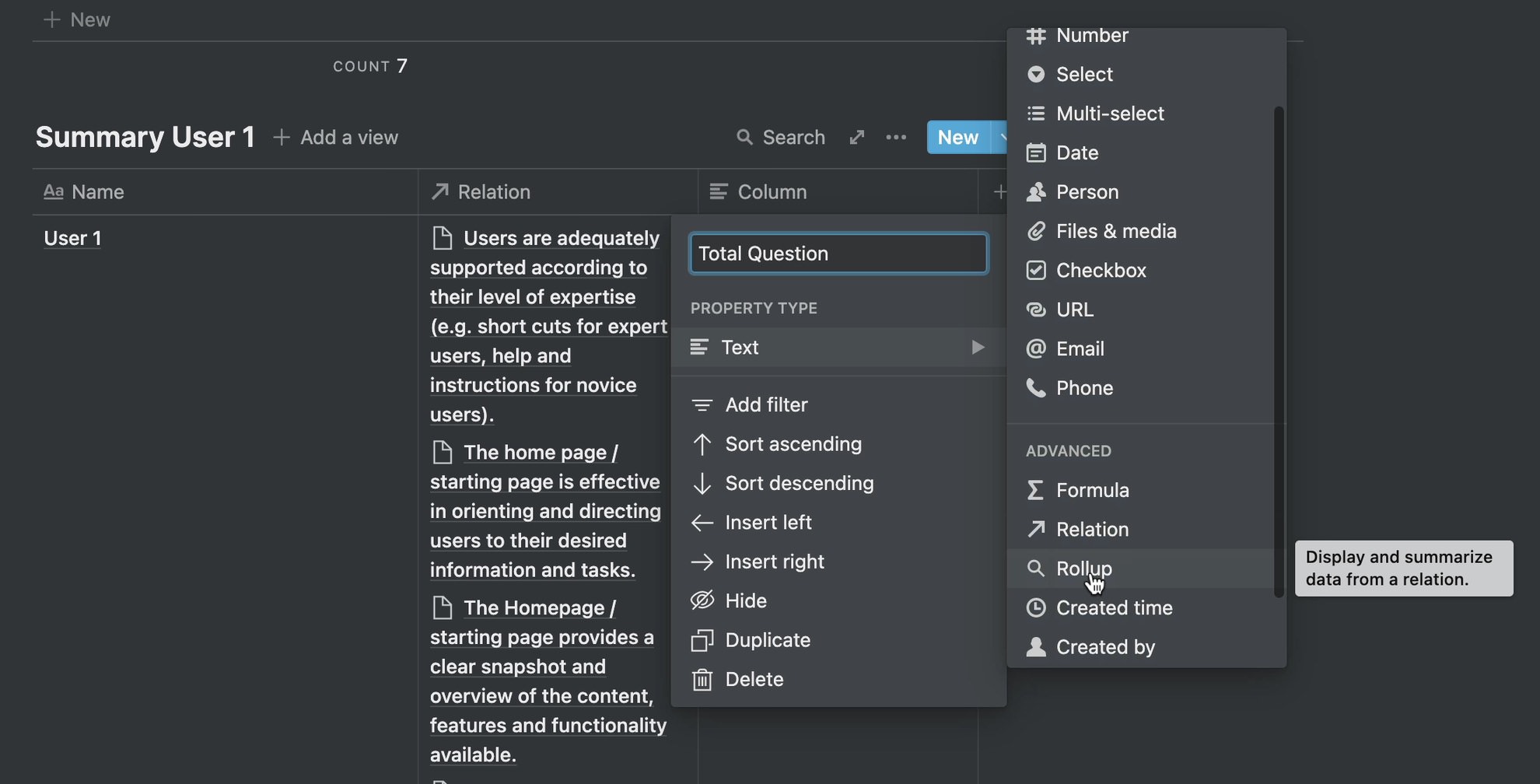This screenshot has height=784, width=1540.
Task: Select Rollup from the advanced list
Action: pos(1083,569)
